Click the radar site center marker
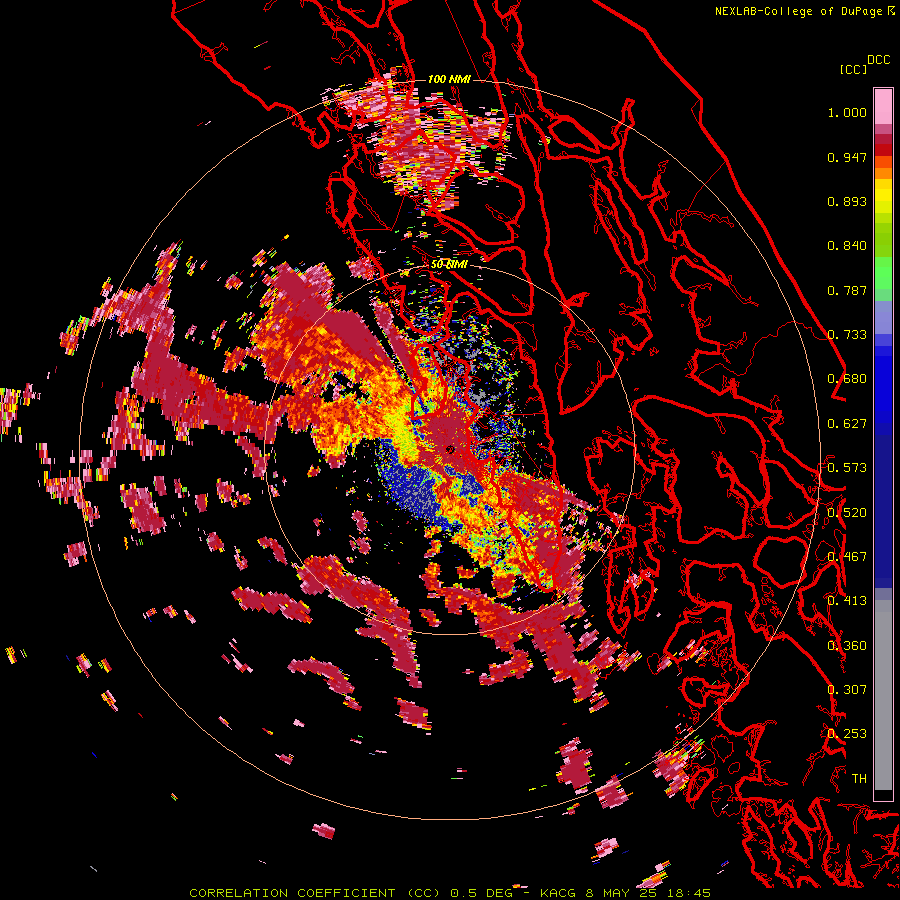The image size is (900, 900). [x=450, y=449]
